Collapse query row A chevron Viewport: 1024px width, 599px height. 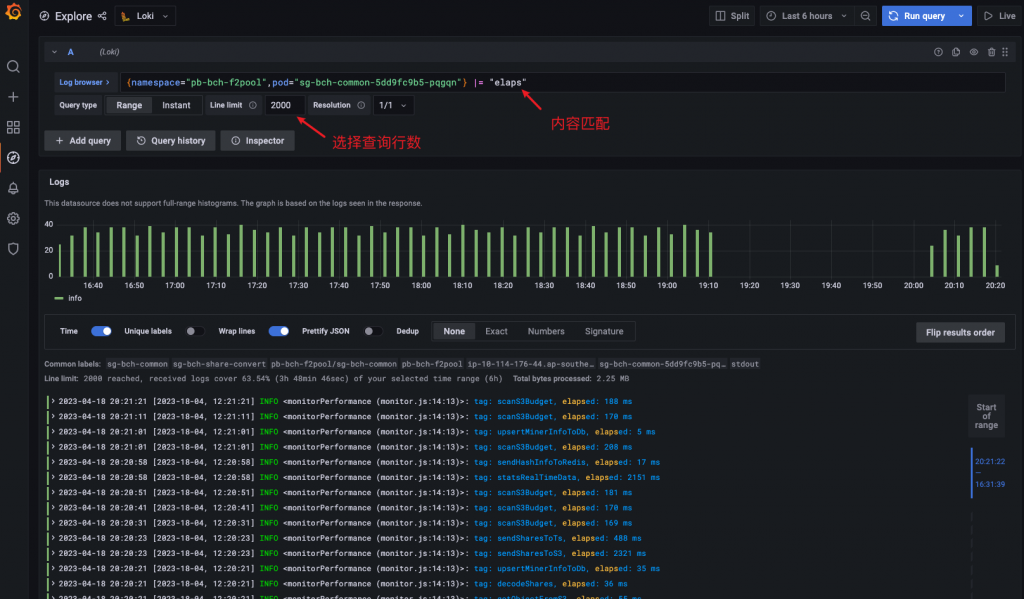pos(54,52)
